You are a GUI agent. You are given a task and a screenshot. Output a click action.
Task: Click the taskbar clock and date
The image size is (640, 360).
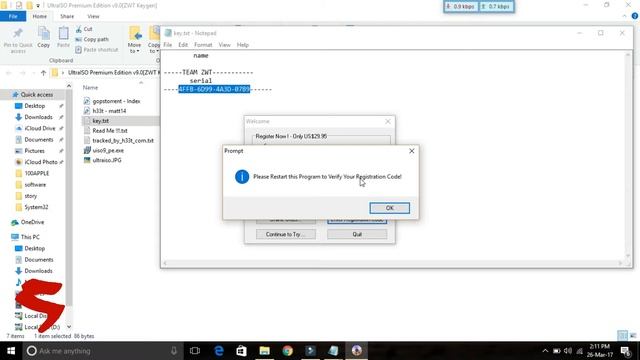coord(600,351)
